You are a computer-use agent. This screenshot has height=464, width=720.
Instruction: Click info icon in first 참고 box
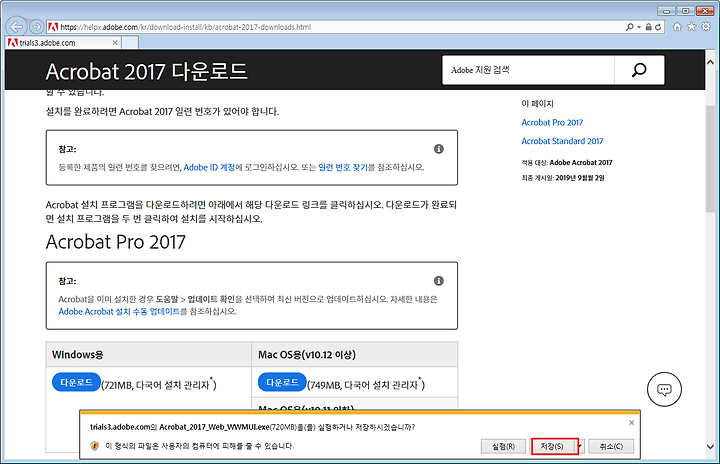(439, 149)
